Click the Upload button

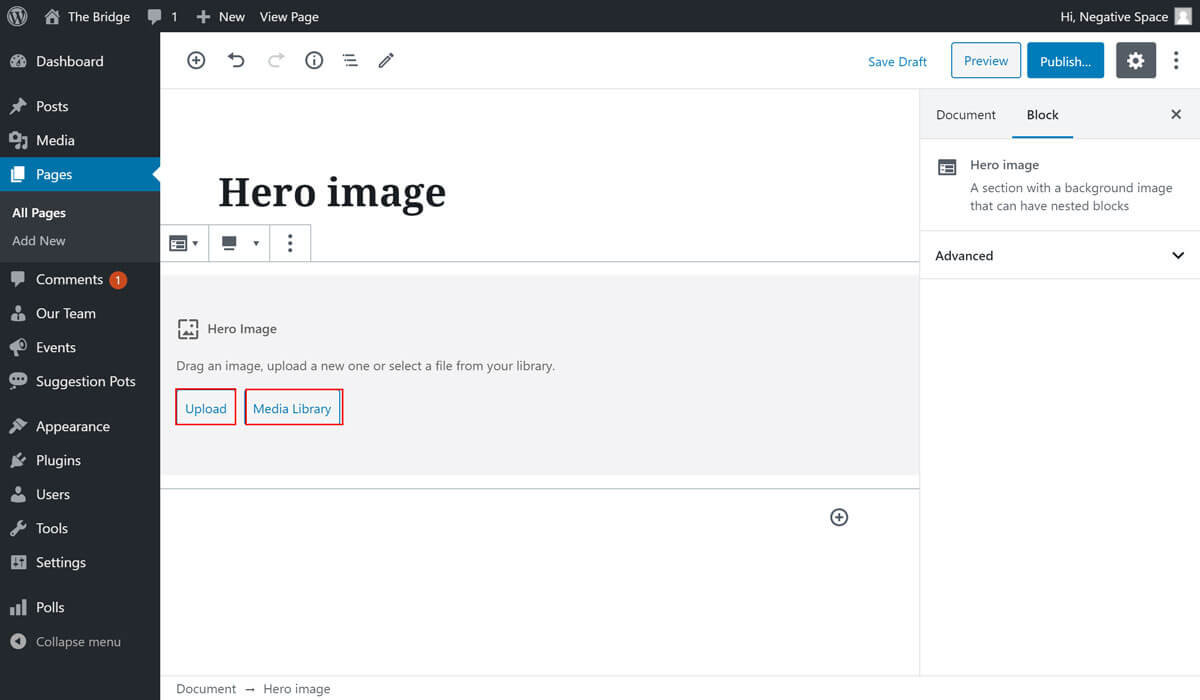click(206, 408)
